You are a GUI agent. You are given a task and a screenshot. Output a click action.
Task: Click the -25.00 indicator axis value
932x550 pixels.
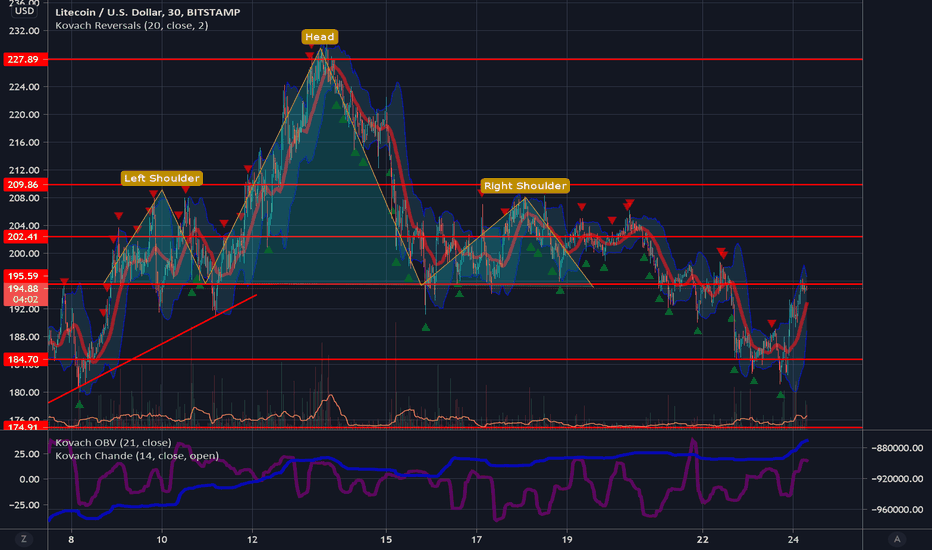click(x=24, y=505)
